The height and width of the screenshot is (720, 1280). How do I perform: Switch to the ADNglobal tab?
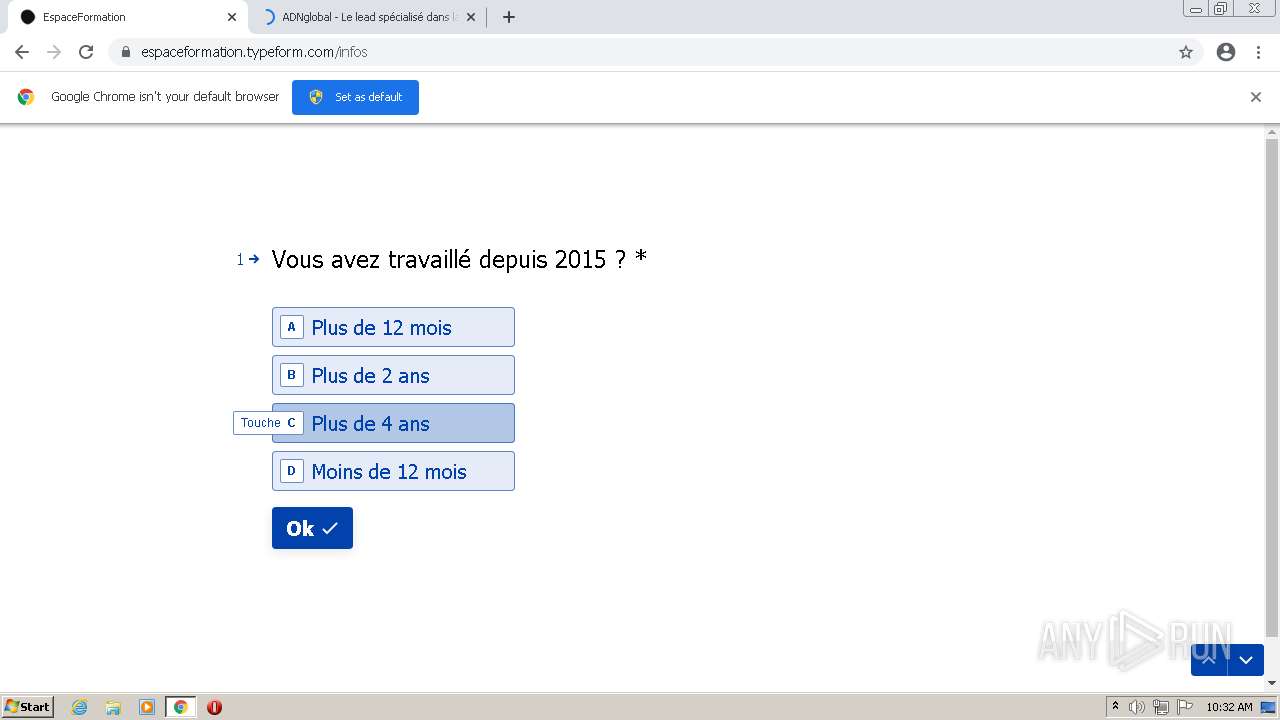[x=365, y=17]
